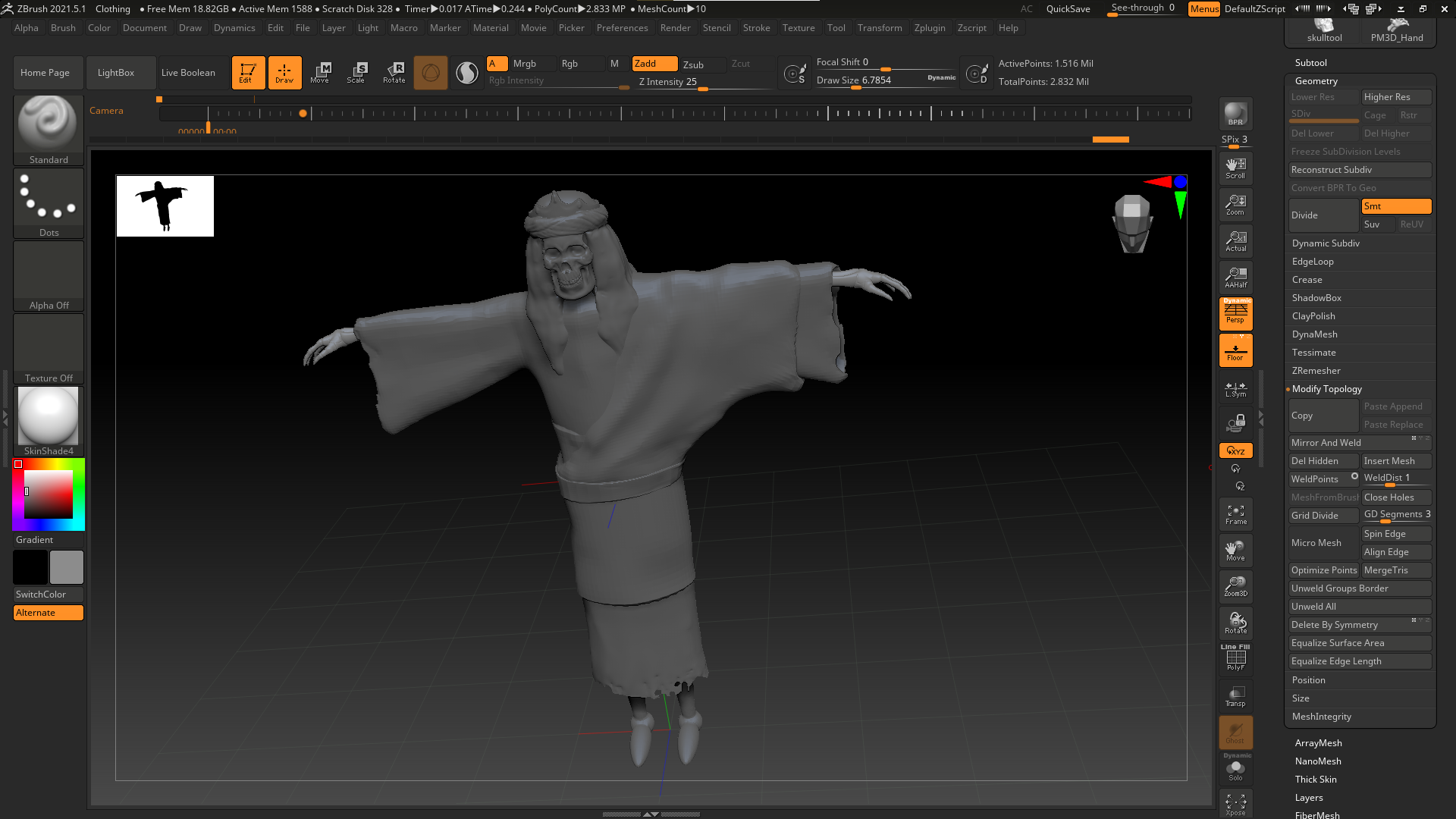Toggle the Persp perspective mode
The image size is (1456, 819).
pyautogui.click(x=1235, y=313)
